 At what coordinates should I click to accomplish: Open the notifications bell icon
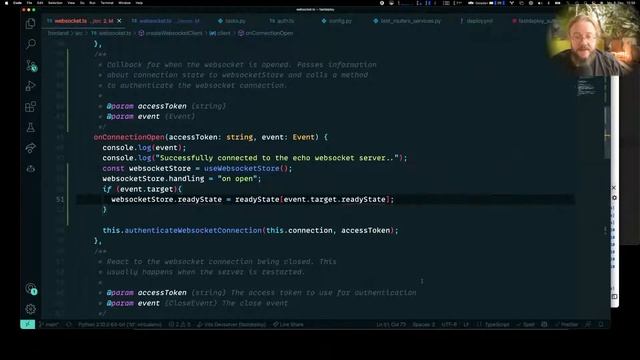click(601, 324)
